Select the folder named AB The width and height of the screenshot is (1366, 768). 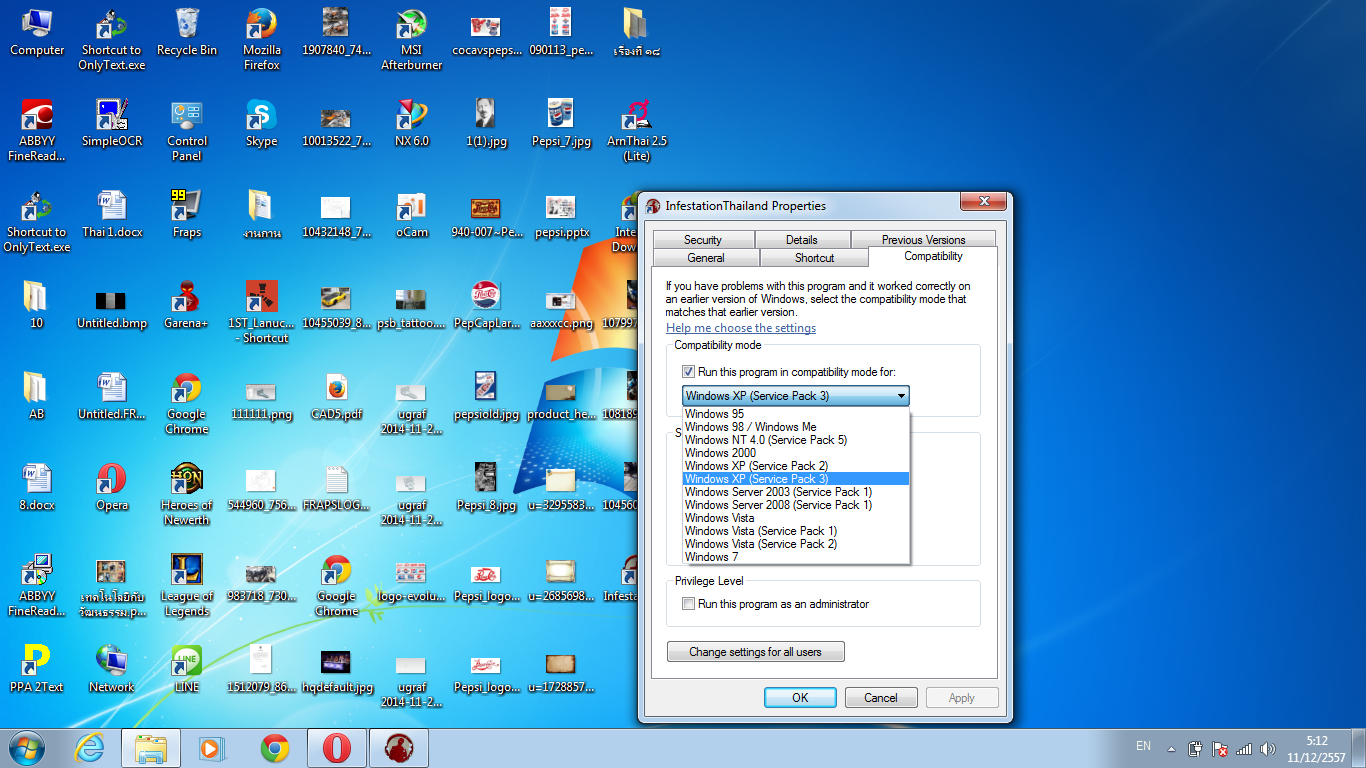coord(37,397)
